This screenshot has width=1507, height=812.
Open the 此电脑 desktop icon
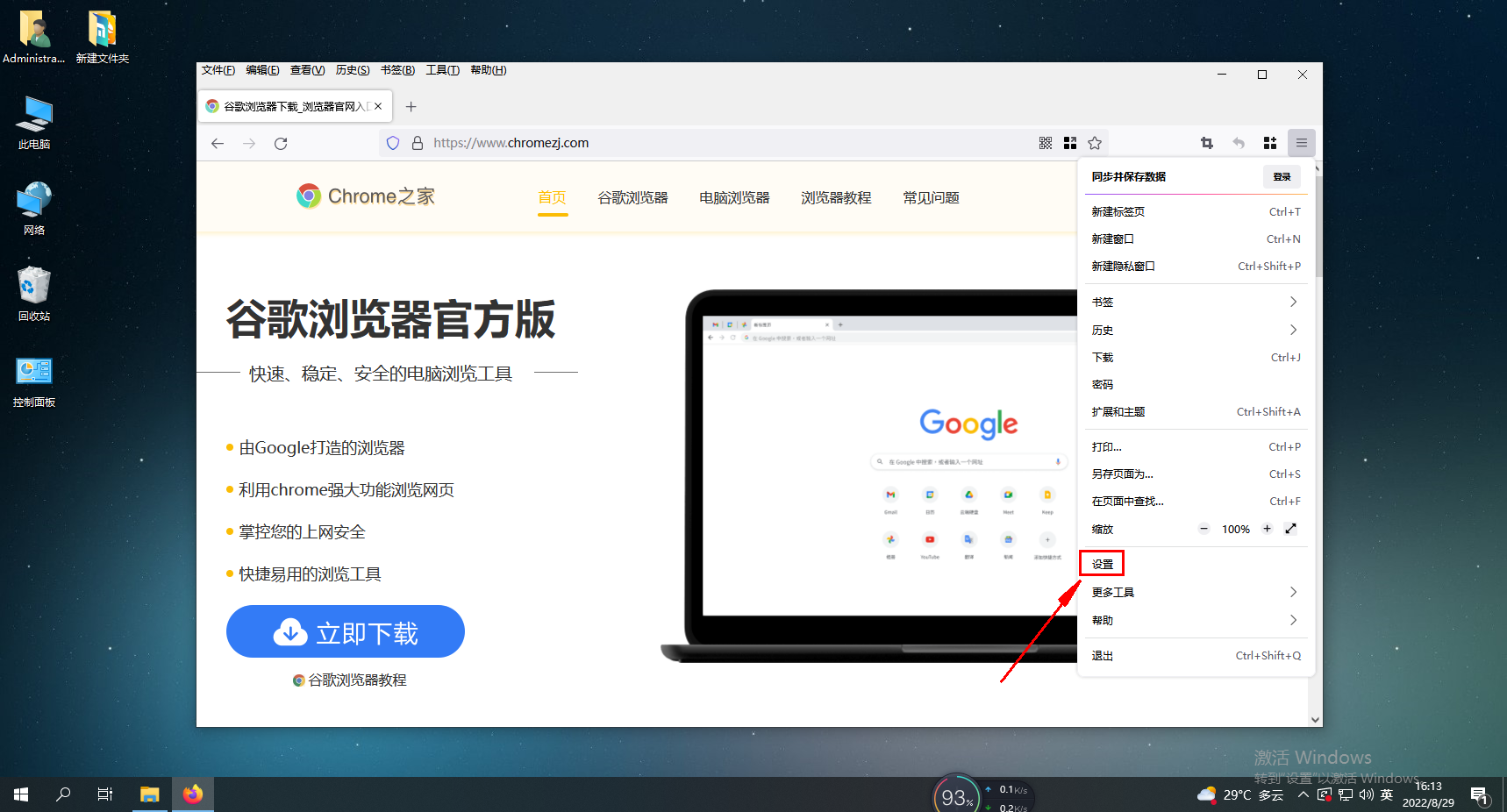[34, 123]
